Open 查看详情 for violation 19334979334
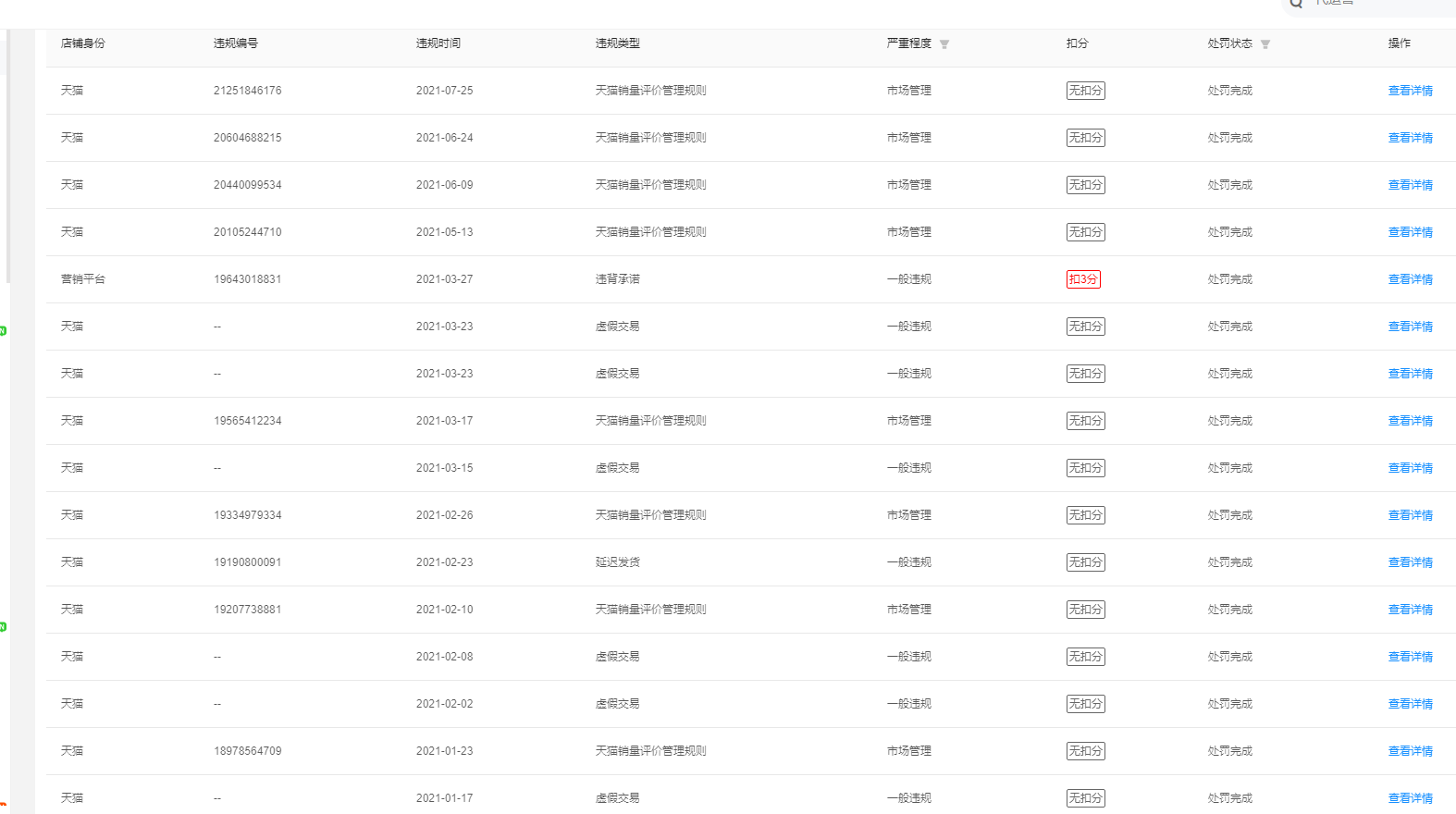Screen dimensions: 1456x814 1410,515
